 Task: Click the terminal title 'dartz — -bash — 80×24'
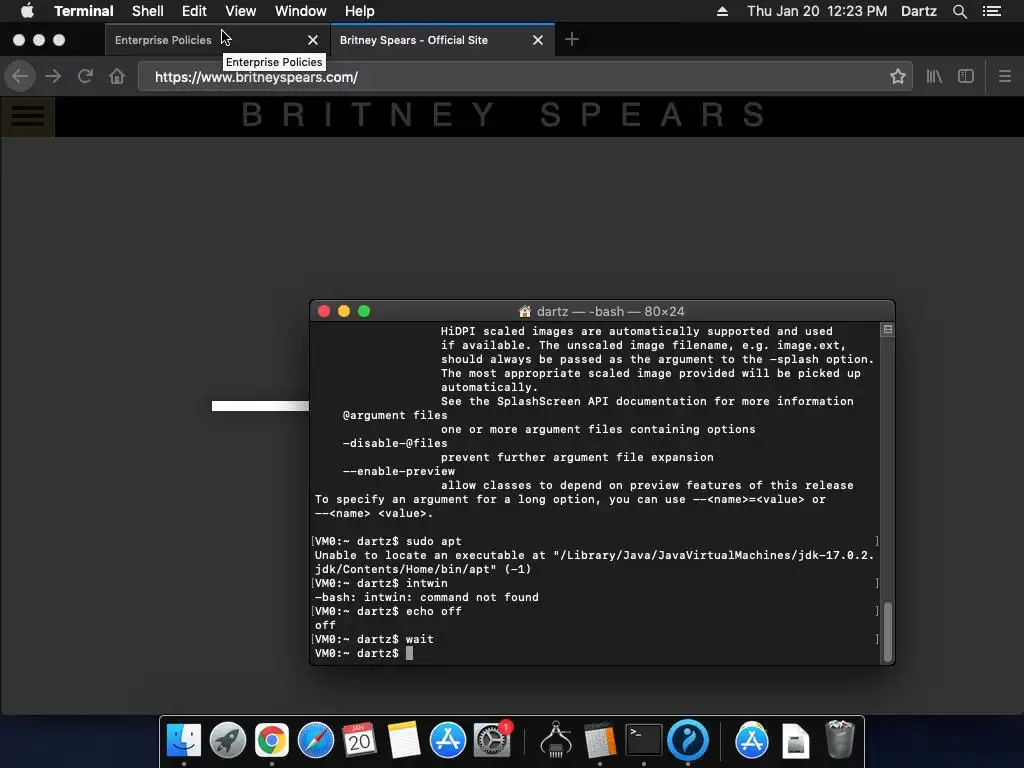tap(610, 312)
